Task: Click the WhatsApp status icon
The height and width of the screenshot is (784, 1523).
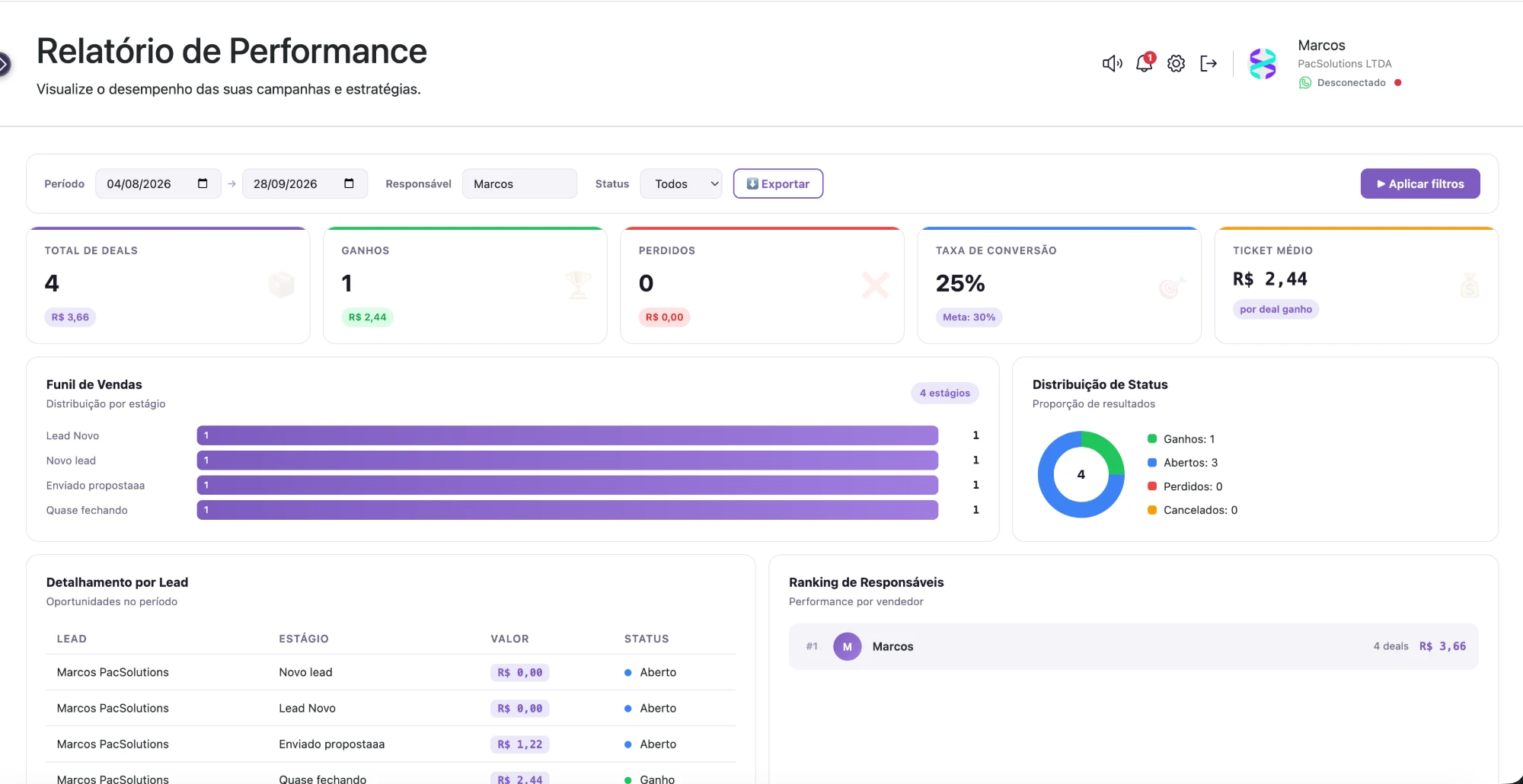Action: click(x=1305, y=83)
